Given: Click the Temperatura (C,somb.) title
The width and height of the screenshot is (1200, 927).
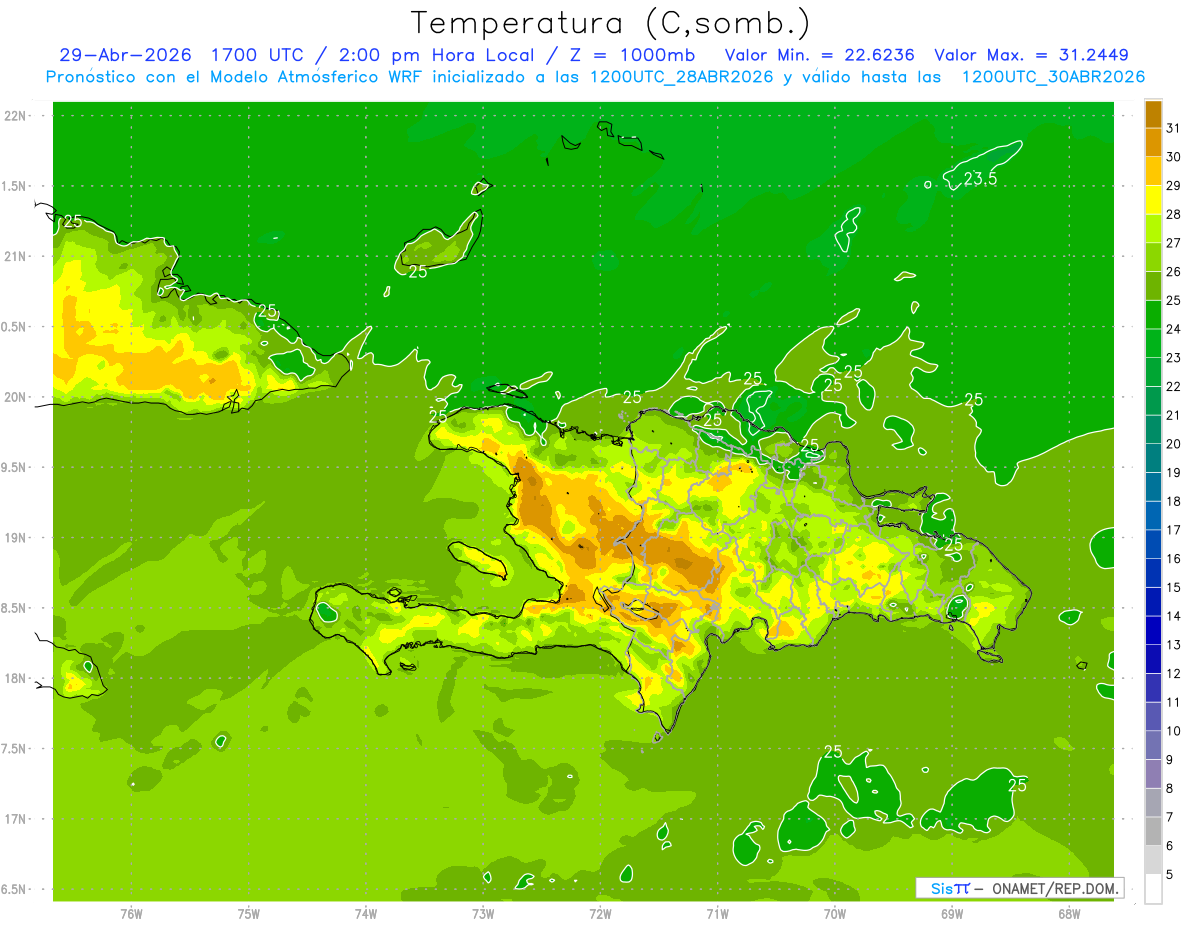Looking at the screenshot, I should (x=611, y=22).
